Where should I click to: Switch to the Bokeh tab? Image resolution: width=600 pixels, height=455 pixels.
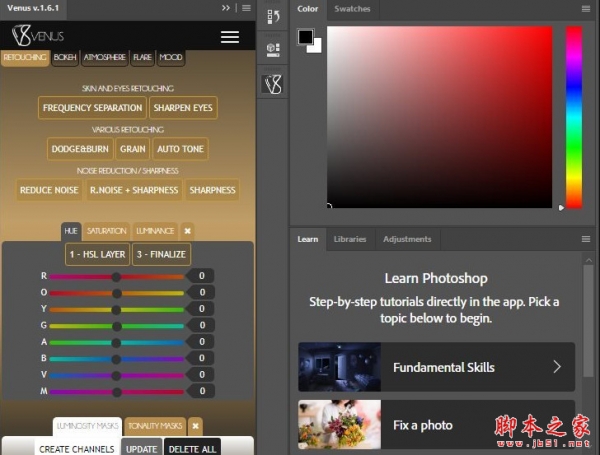65,58
